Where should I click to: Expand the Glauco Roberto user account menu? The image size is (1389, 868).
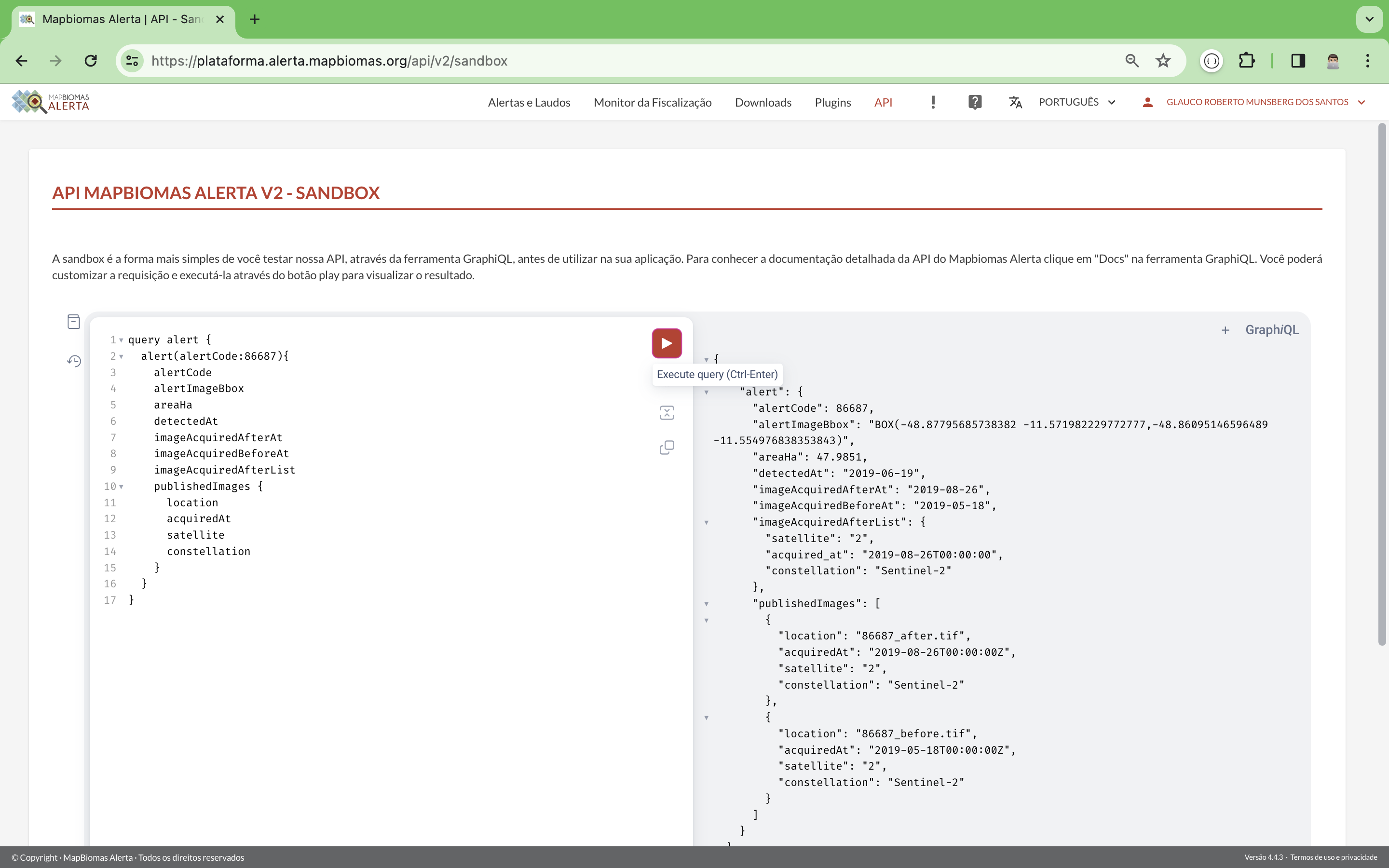(1265, 102)
